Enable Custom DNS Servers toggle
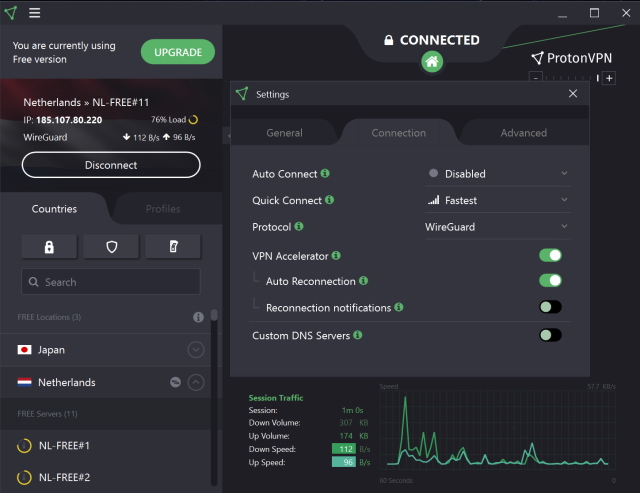 pos(550,335)
